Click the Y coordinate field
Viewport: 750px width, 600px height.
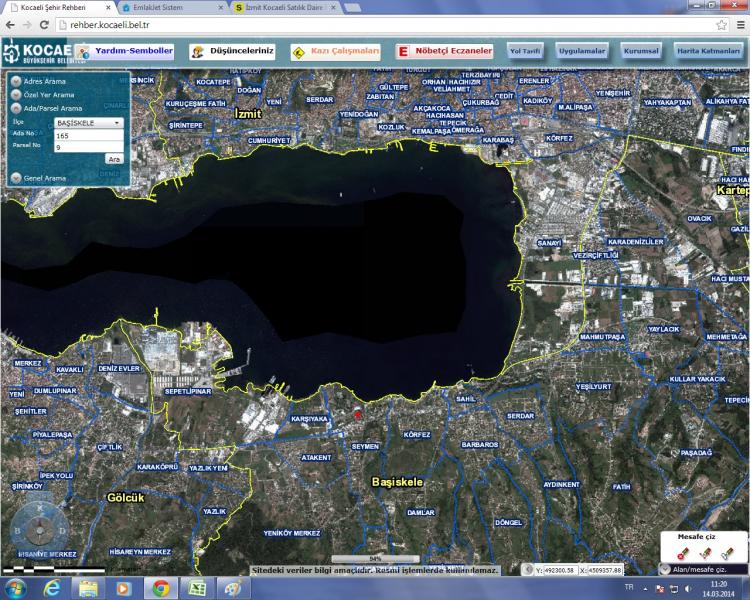561,570
